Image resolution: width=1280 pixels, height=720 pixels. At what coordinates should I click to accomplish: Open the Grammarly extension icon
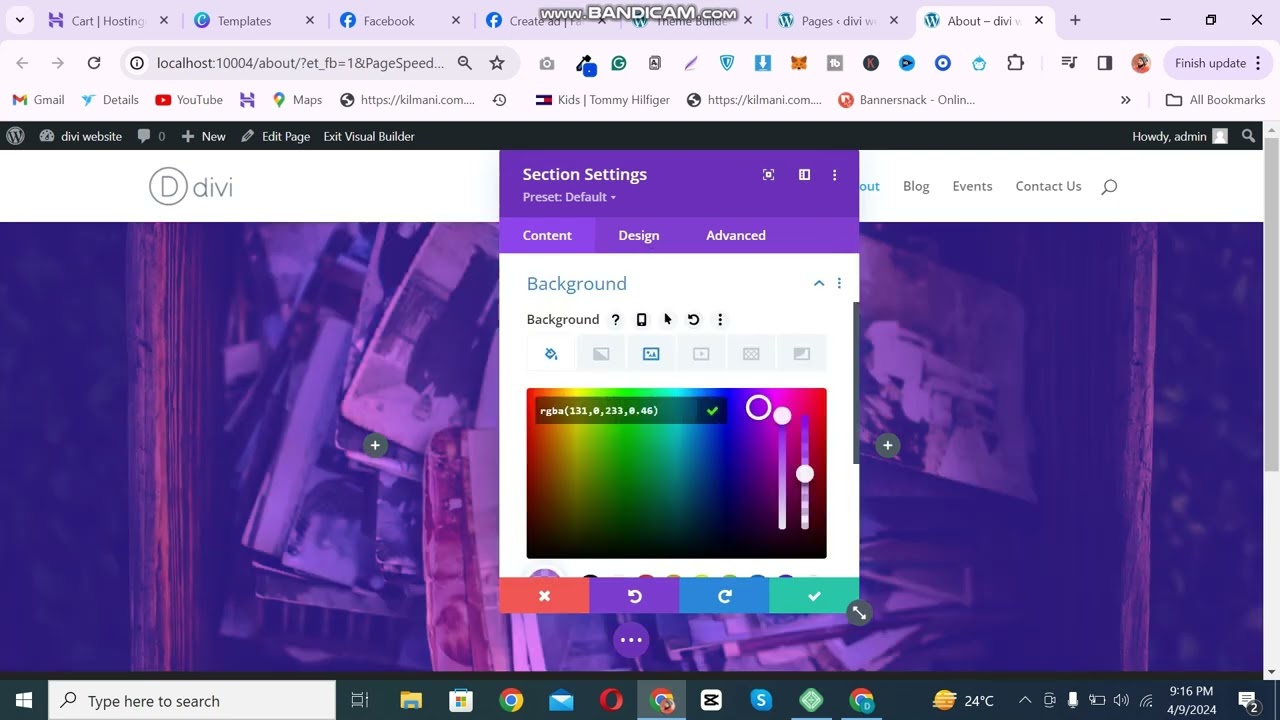click(x=619, y=63)
